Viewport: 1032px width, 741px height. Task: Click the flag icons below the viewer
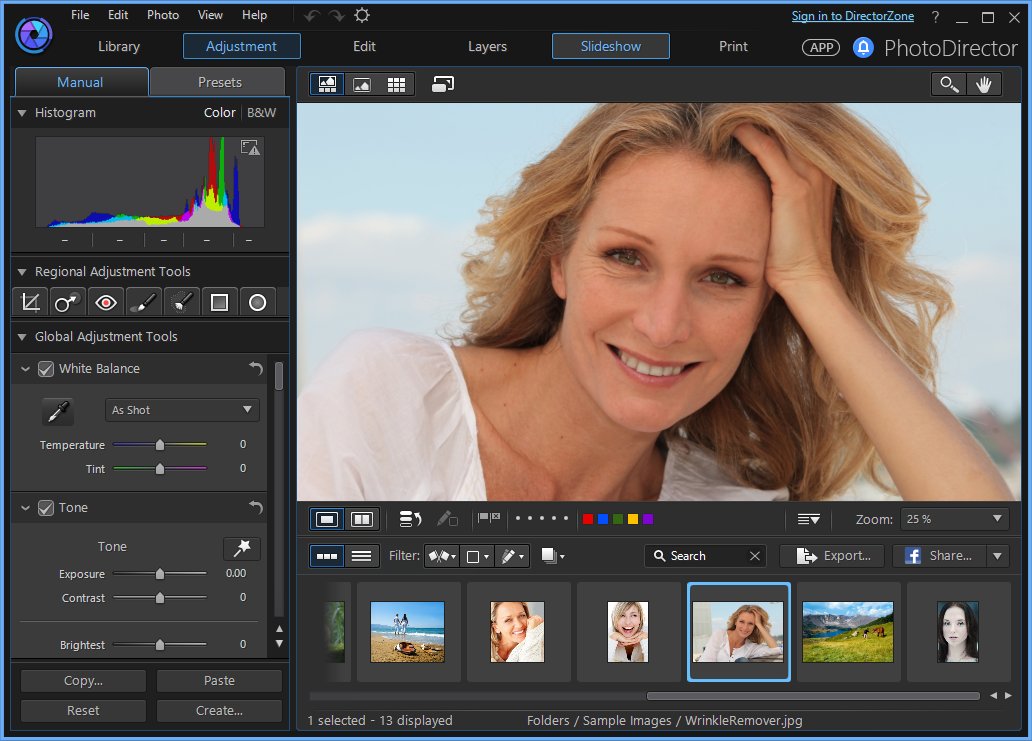488,519
